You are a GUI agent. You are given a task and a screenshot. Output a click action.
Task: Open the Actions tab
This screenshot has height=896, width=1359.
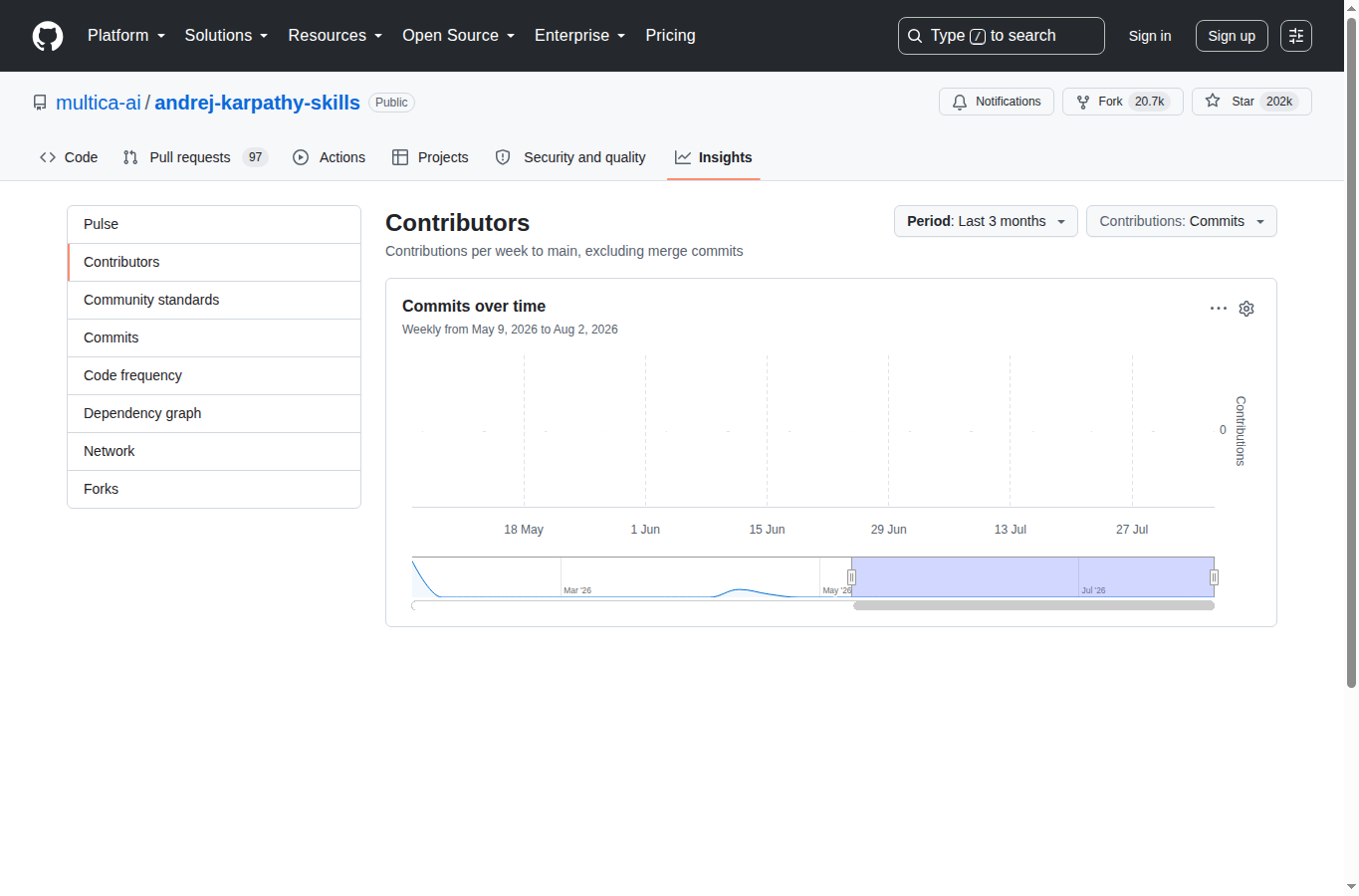(330, 157)
